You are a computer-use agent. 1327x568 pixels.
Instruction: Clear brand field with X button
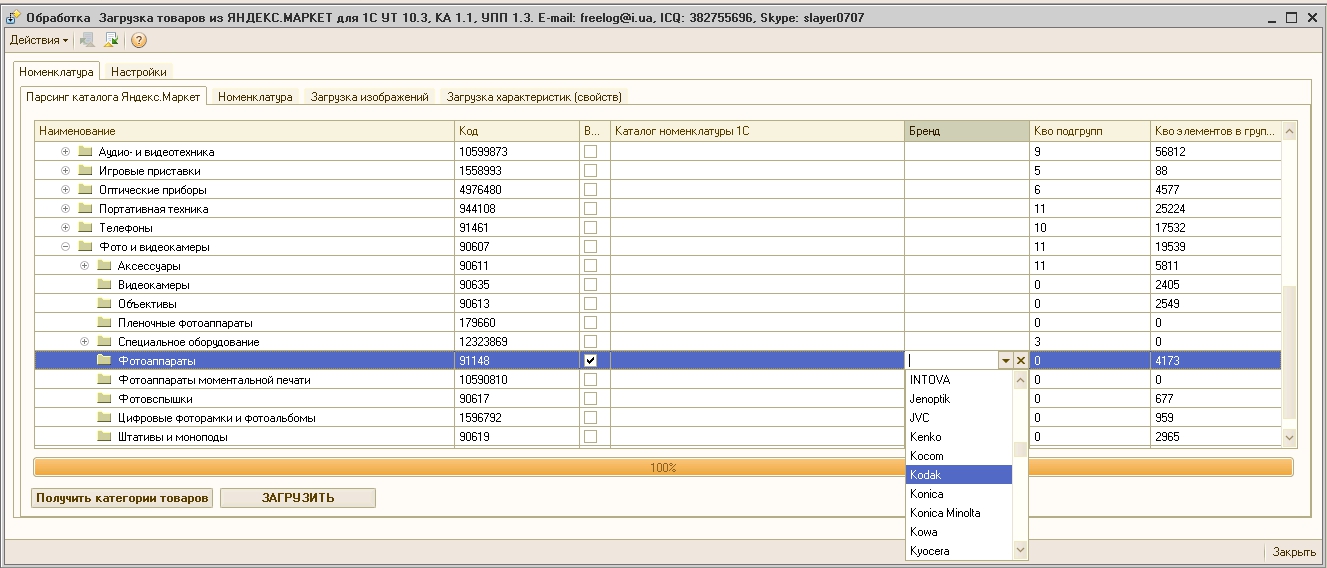(1021, 361)
